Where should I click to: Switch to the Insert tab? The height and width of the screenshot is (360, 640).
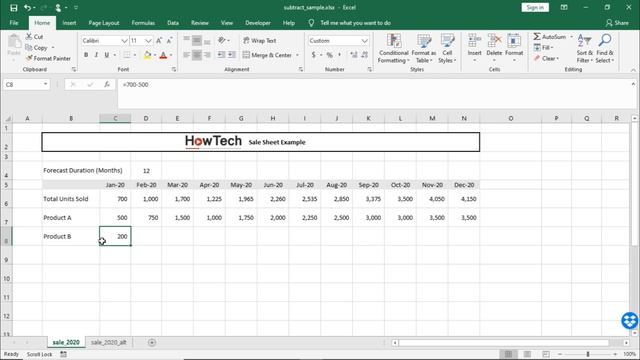(69, 23)
